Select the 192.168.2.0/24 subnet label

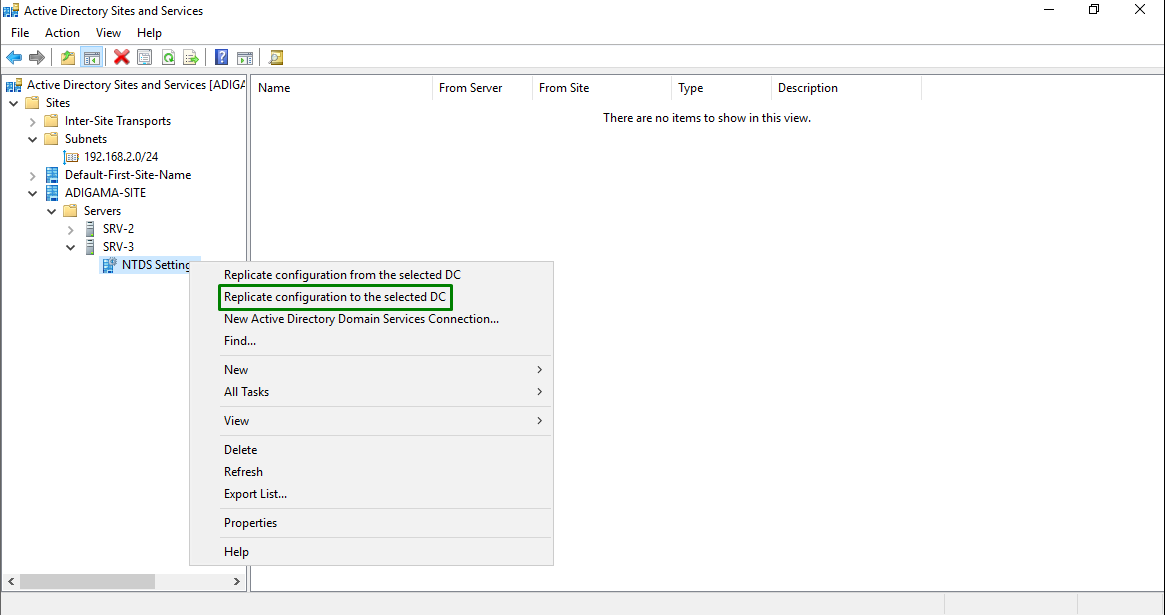point(121,157)
